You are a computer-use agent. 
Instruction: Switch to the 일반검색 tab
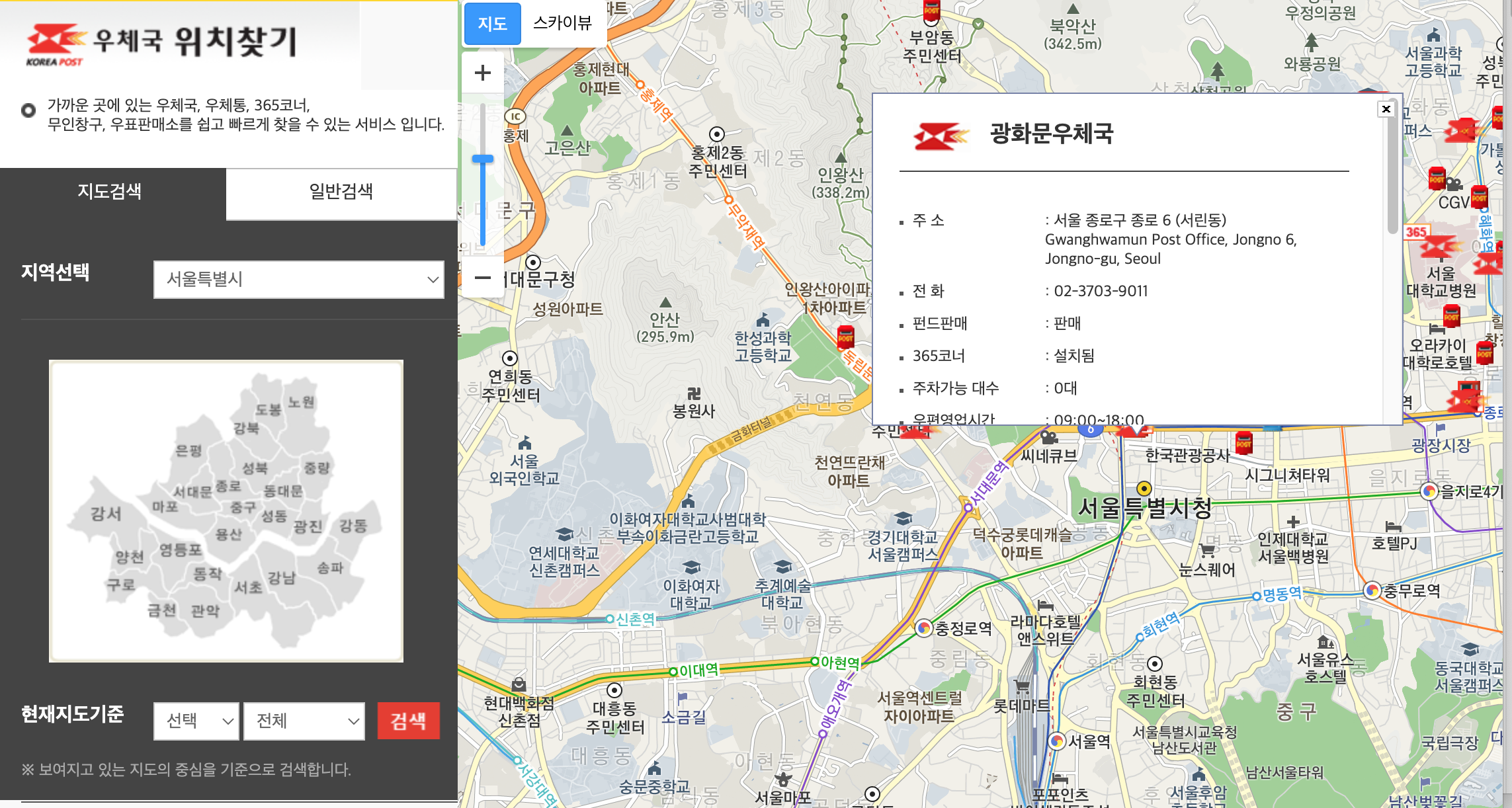(341, 192)
